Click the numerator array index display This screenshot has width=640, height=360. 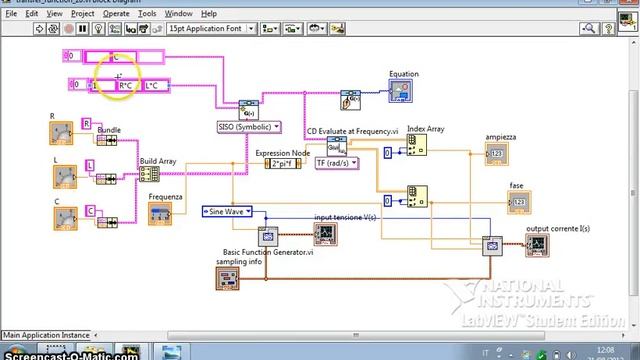click(72, 56)
